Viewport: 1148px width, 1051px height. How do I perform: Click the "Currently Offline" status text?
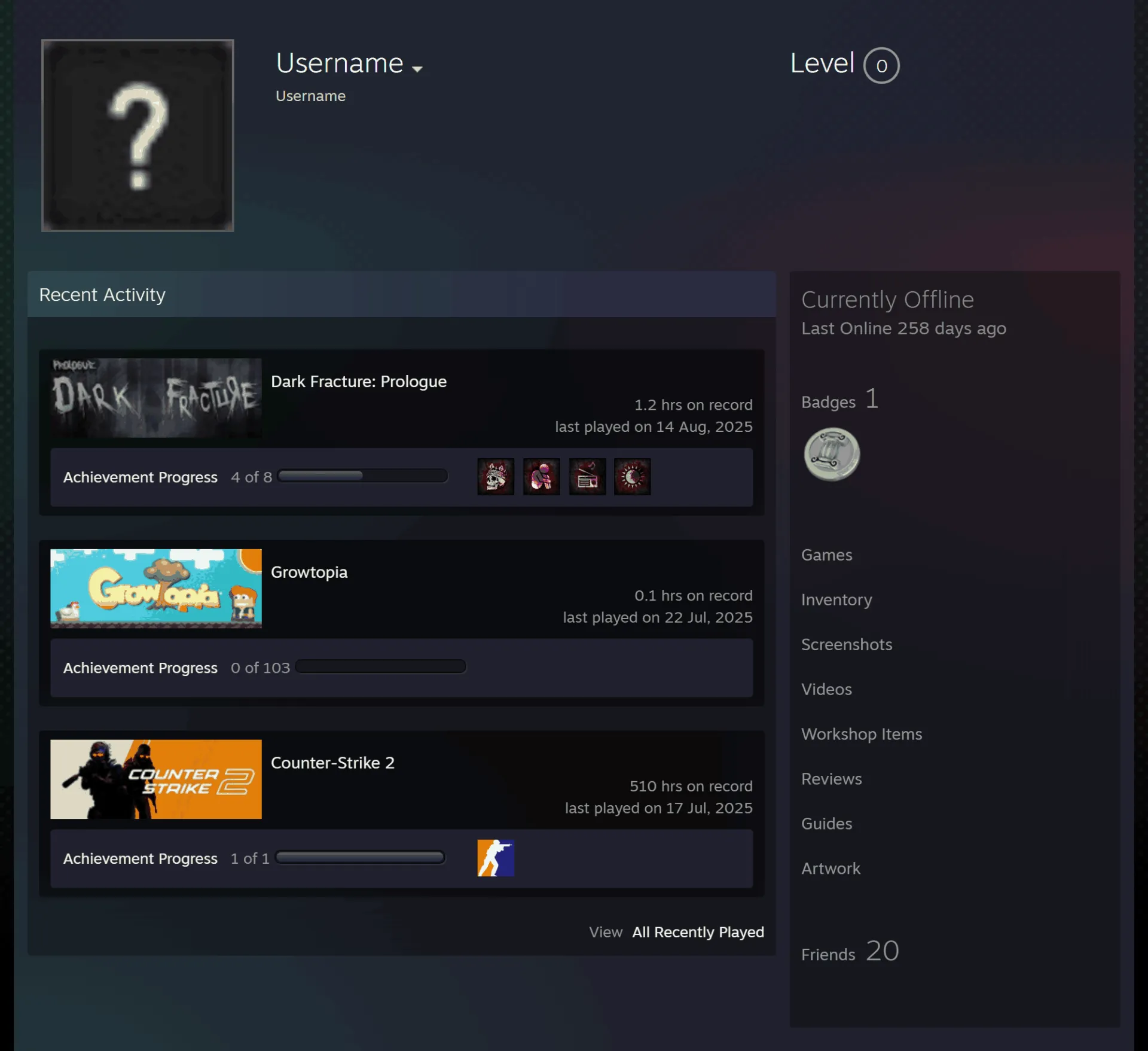tap(887, 300)
